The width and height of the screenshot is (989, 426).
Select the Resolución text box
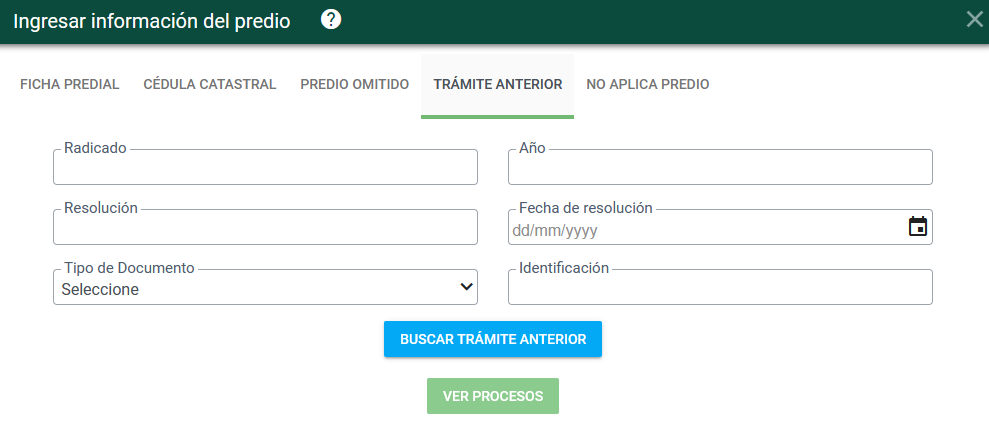tap(265, 229)
